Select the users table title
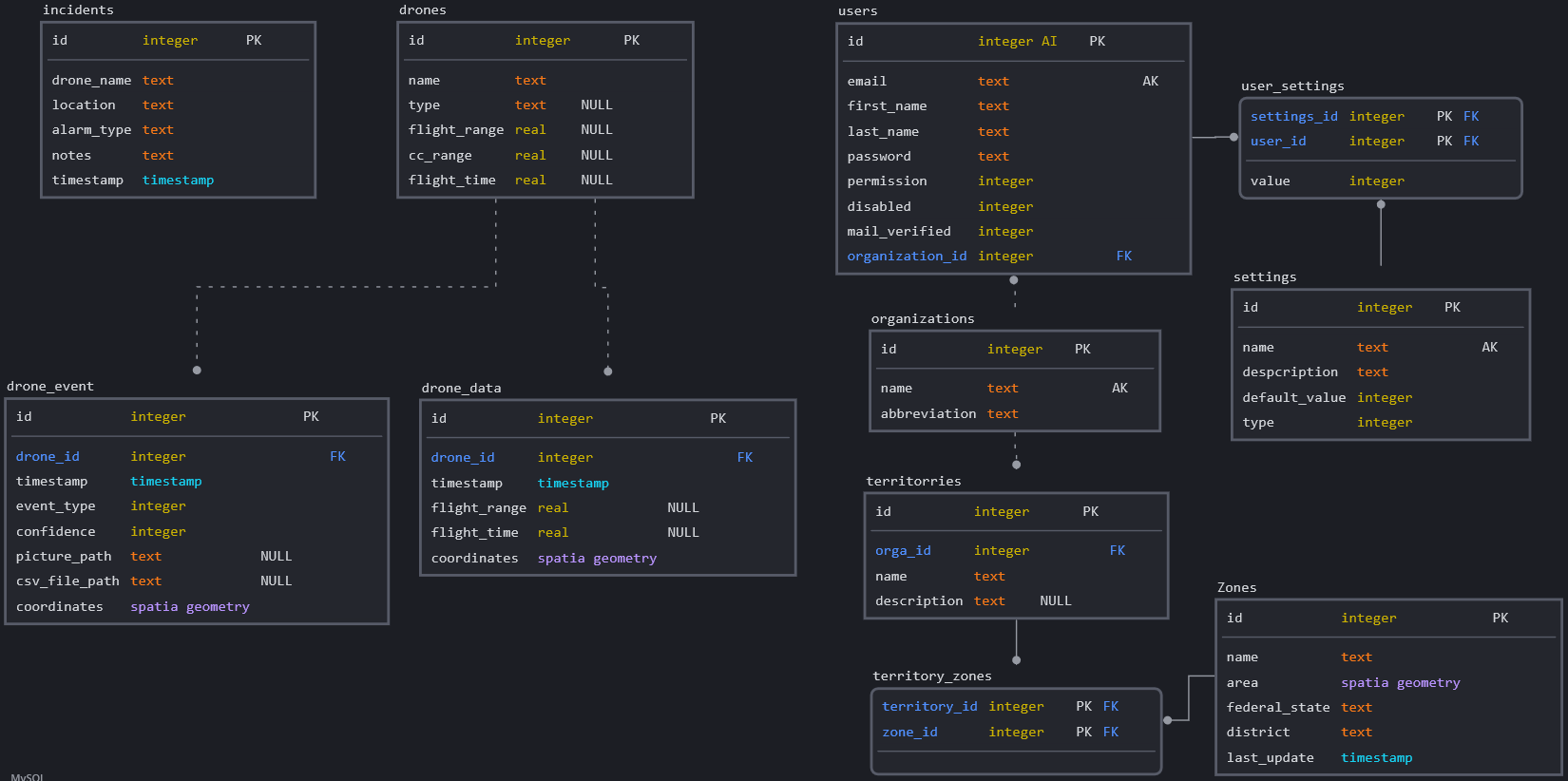 pos(858,11)
